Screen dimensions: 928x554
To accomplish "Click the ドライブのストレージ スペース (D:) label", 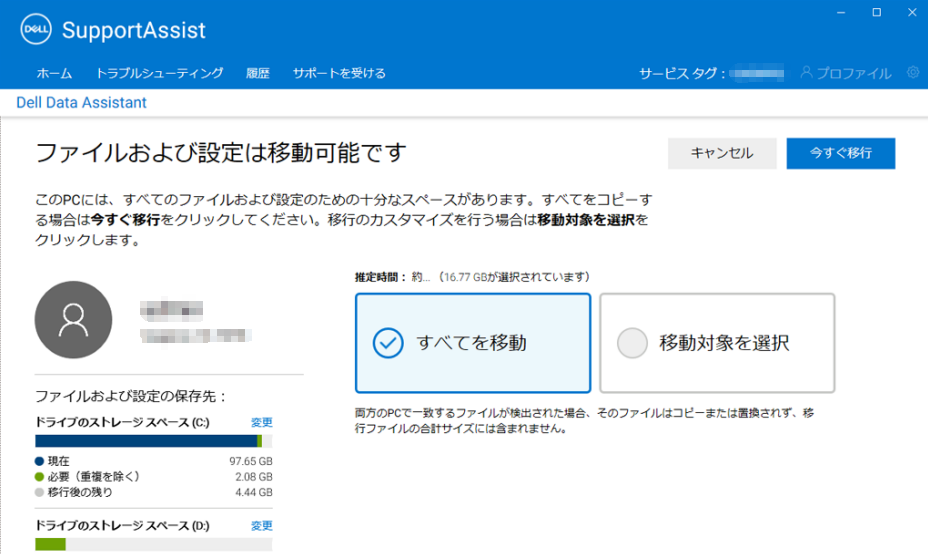I will (x=123, y=526).
